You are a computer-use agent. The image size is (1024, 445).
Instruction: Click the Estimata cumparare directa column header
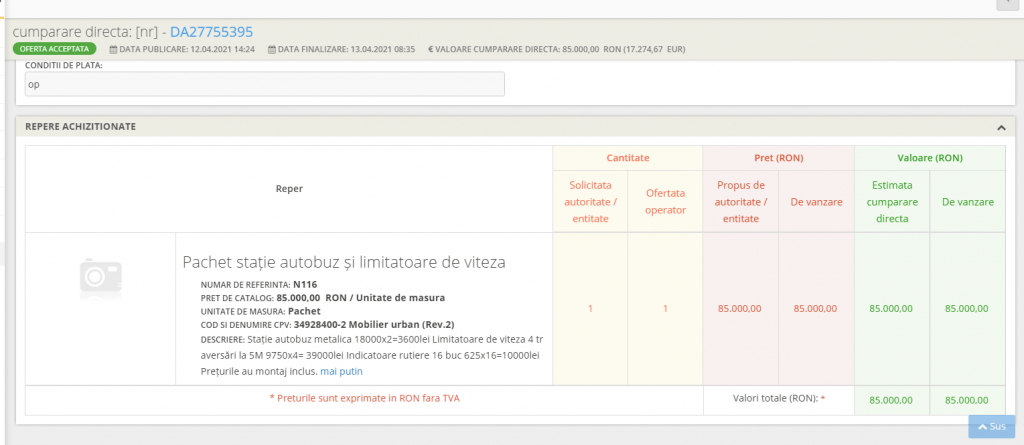tap(891, 202)
